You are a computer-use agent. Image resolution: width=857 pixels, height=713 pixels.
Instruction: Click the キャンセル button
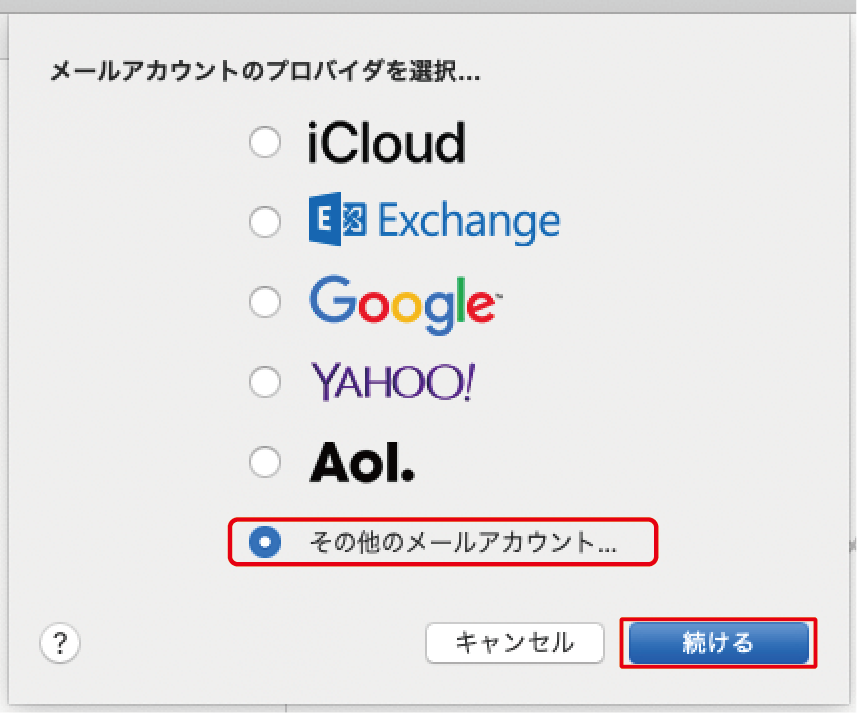point(515,643)
